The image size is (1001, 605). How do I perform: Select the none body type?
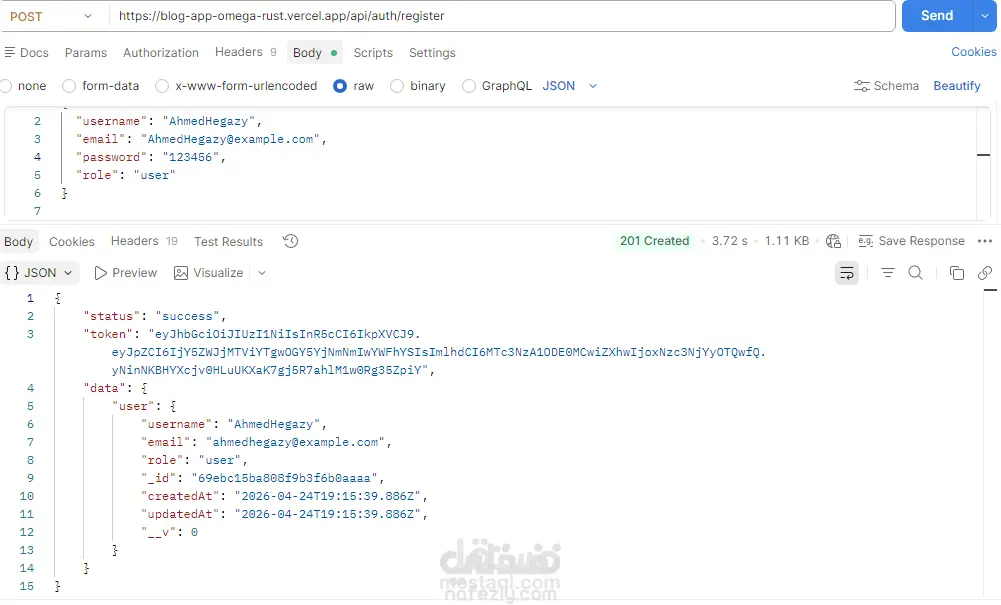pos(24,86)
